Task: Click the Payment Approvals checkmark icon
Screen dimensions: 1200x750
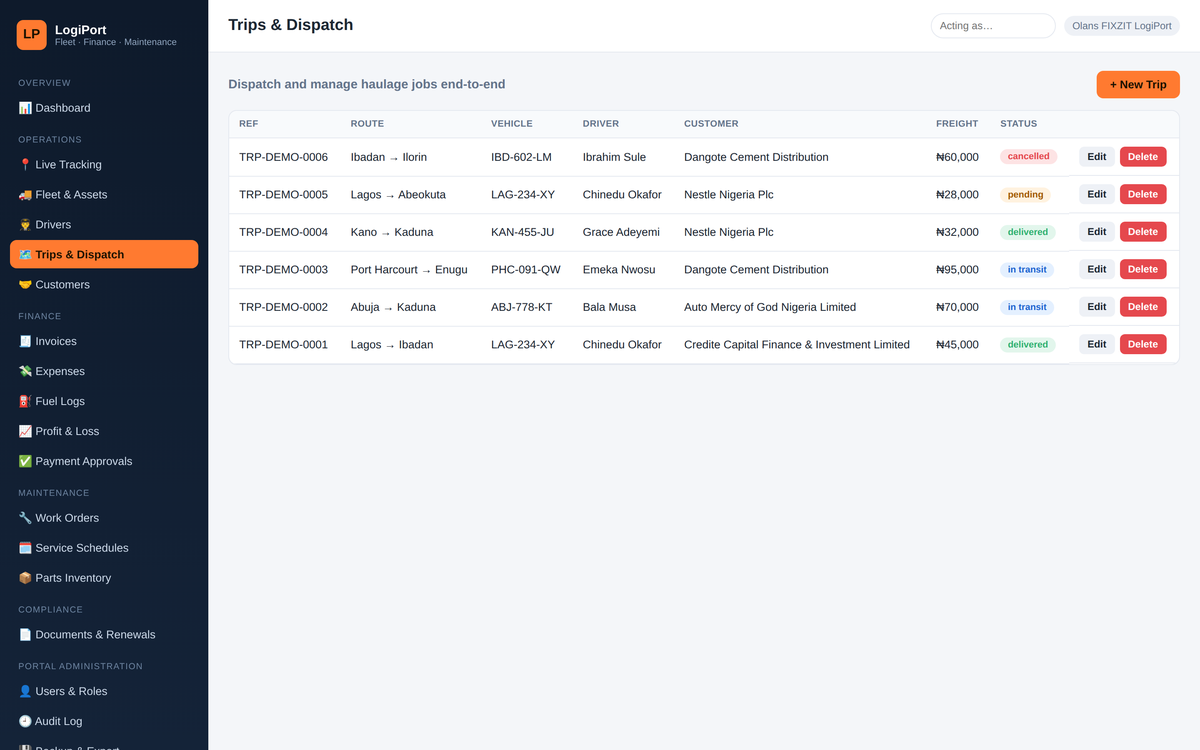Action: point(25,462)
